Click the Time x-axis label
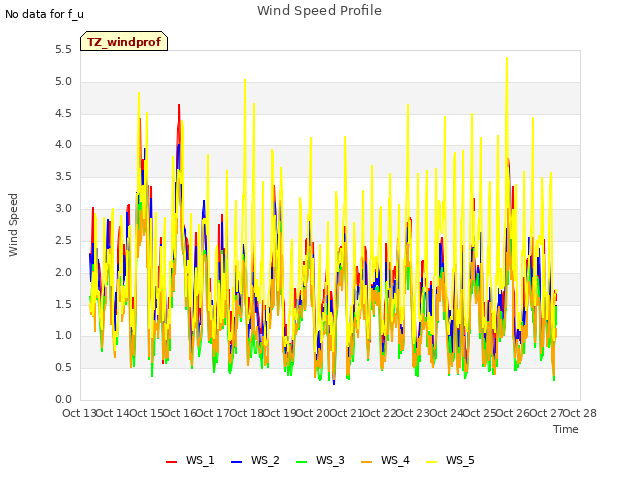The image size is (640, 480). (x=565, y=429)
